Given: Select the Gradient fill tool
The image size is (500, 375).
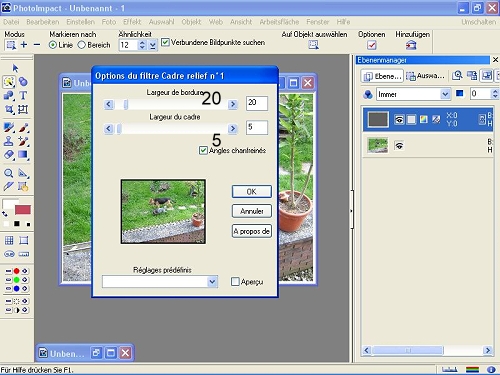Looking at the screenshot, I should (x=23, y=155).
